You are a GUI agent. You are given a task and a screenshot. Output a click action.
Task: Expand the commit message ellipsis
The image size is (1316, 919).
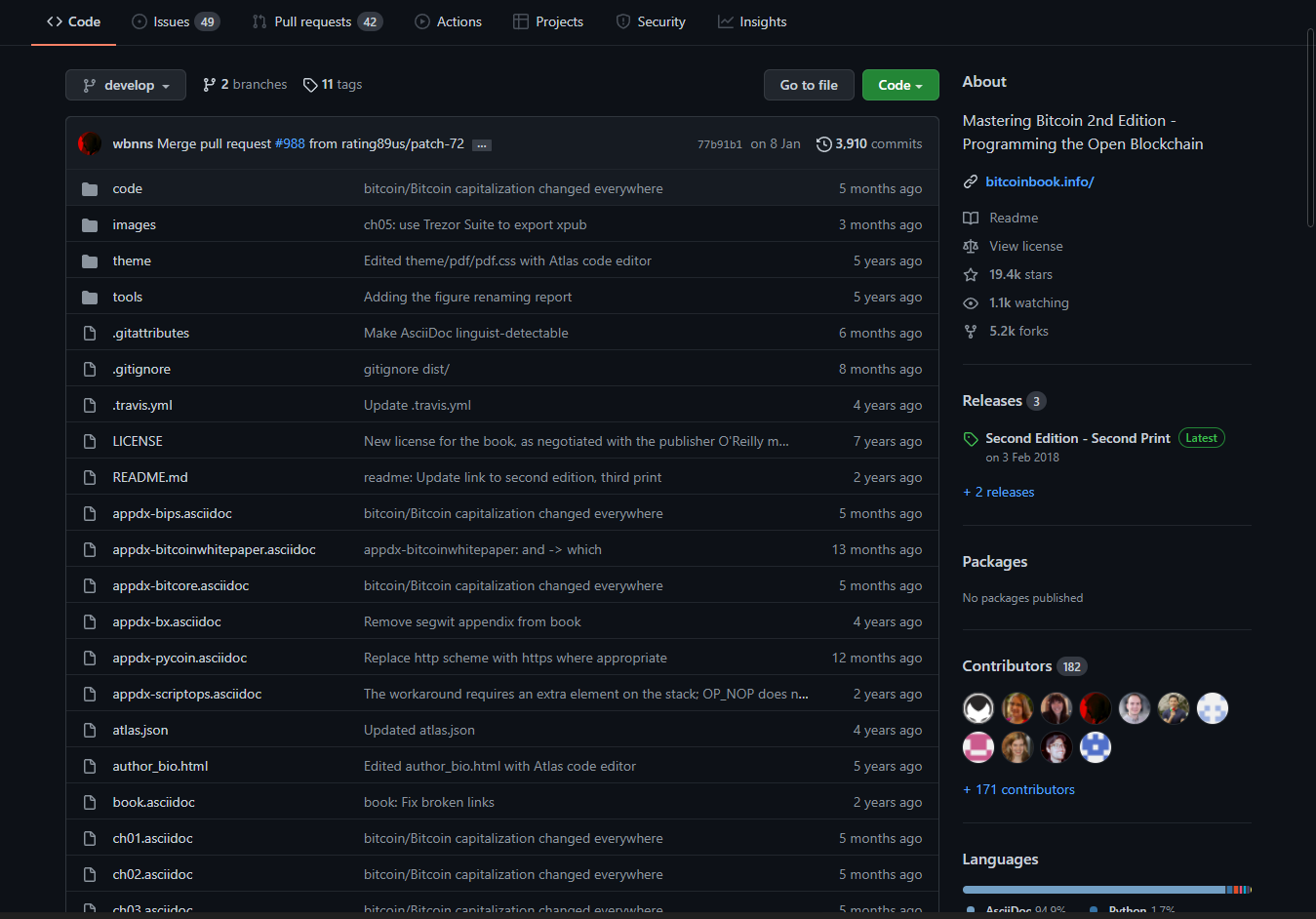tap(482, 145)
